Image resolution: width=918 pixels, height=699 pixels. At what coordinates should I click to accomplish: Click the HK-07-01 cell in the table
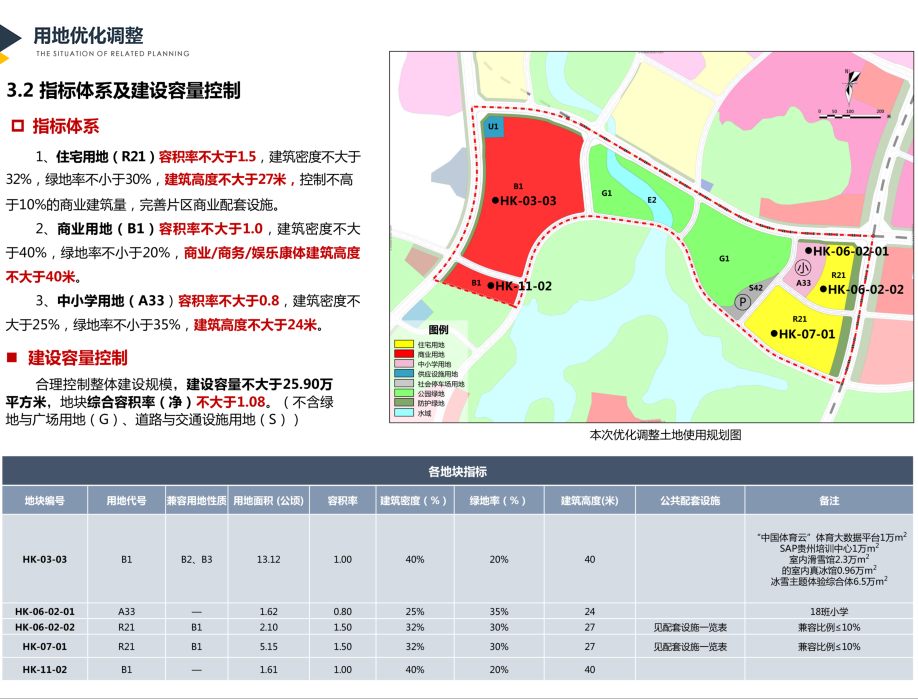tap(44, 647)
